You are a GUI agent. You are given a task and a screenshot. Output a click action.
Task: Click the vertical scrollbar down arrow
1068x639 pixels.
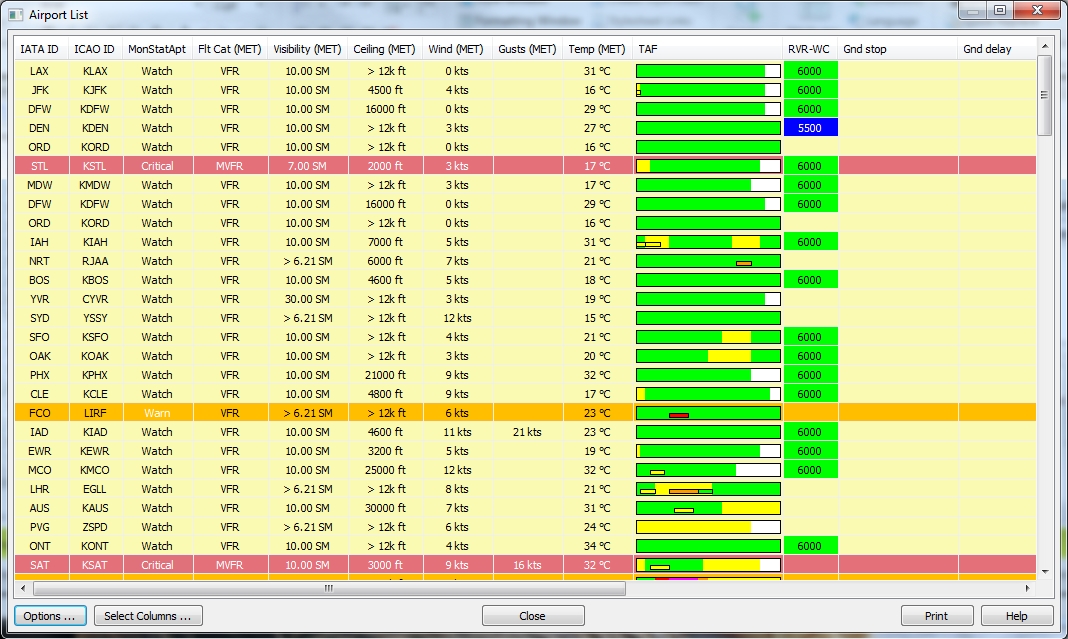(x=1045, y=572)
